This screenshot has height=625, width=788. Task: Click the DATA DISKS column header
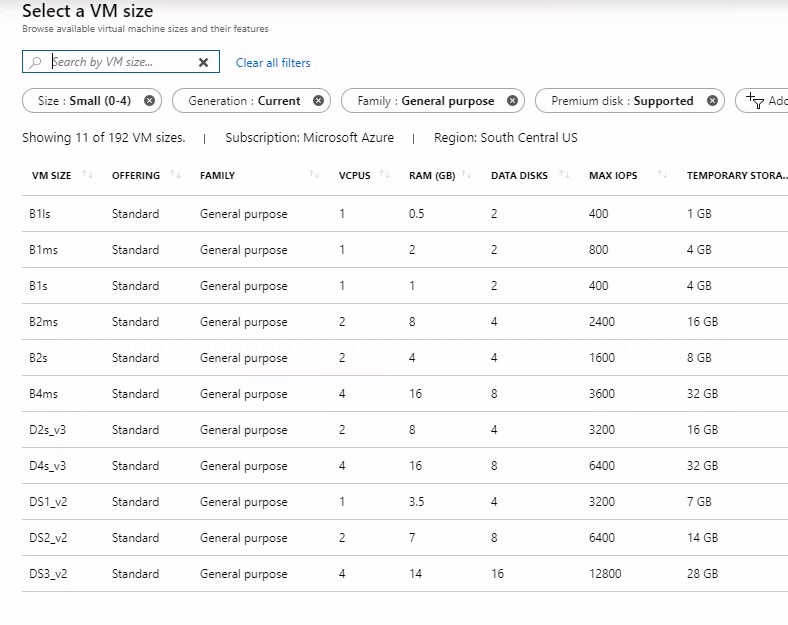519,175
